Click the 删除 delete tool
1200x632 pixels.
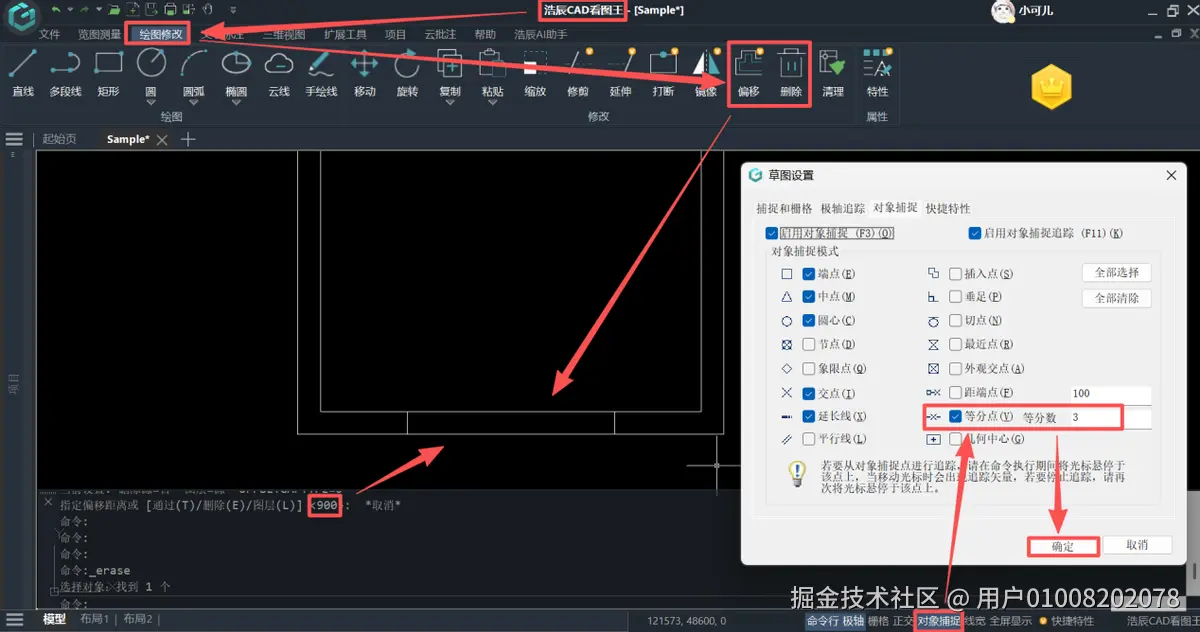pos(791,73)
